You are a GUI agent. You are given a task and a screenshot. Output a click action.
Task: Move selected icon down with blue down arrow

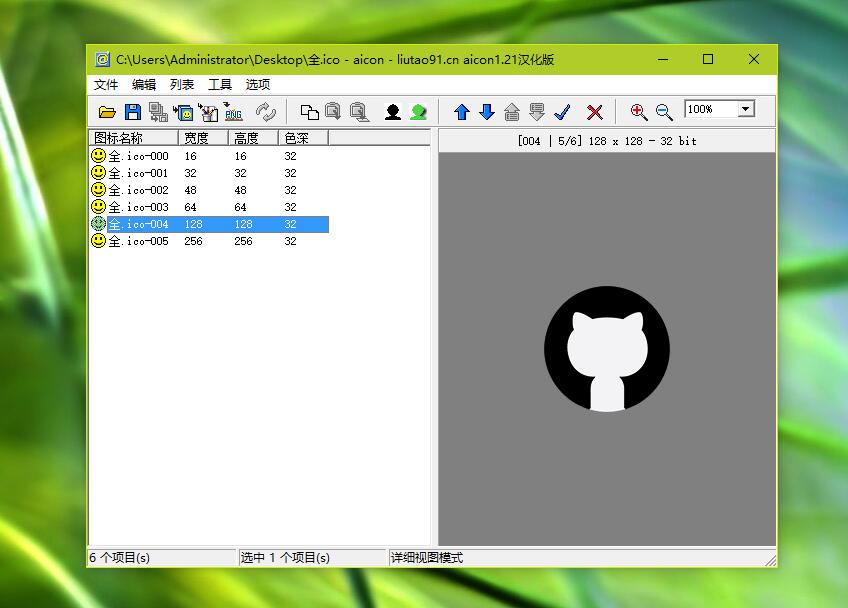[487, 112]
